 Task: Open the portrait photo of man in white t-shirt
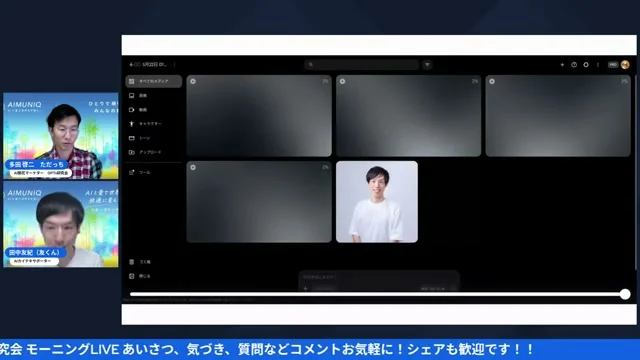click(x=377, y=202)
